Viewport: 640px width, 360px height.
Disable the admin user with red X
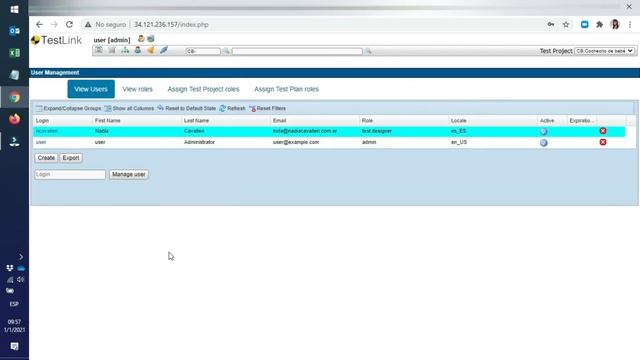pos(603,142)
